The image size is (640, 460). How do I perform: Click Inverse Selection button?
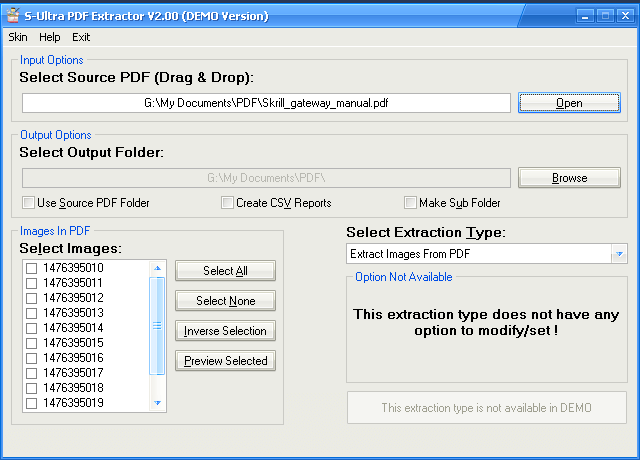225,331
